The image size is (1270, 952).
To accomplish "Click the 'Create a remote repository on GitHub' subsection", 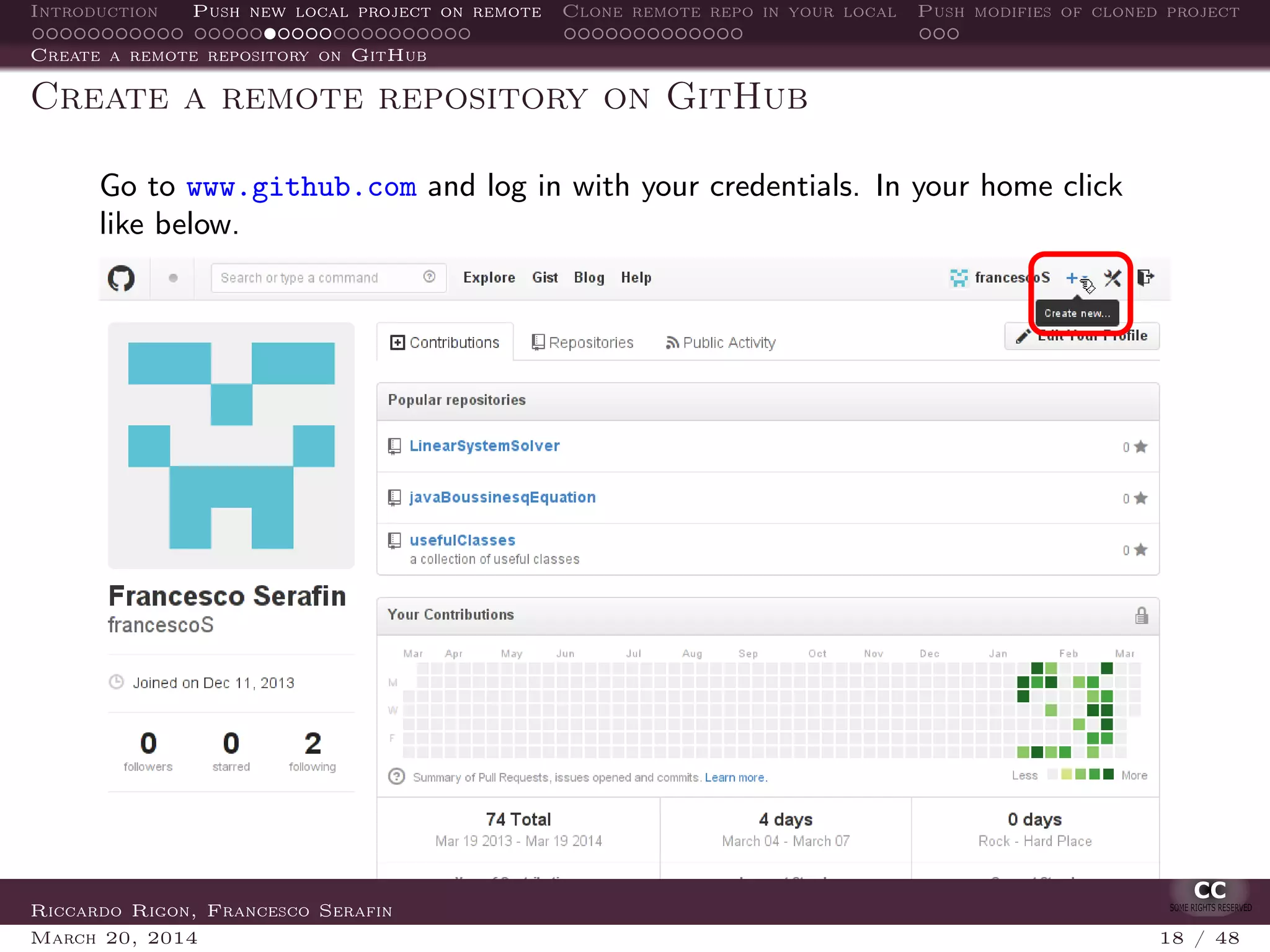I will (229, 55).
